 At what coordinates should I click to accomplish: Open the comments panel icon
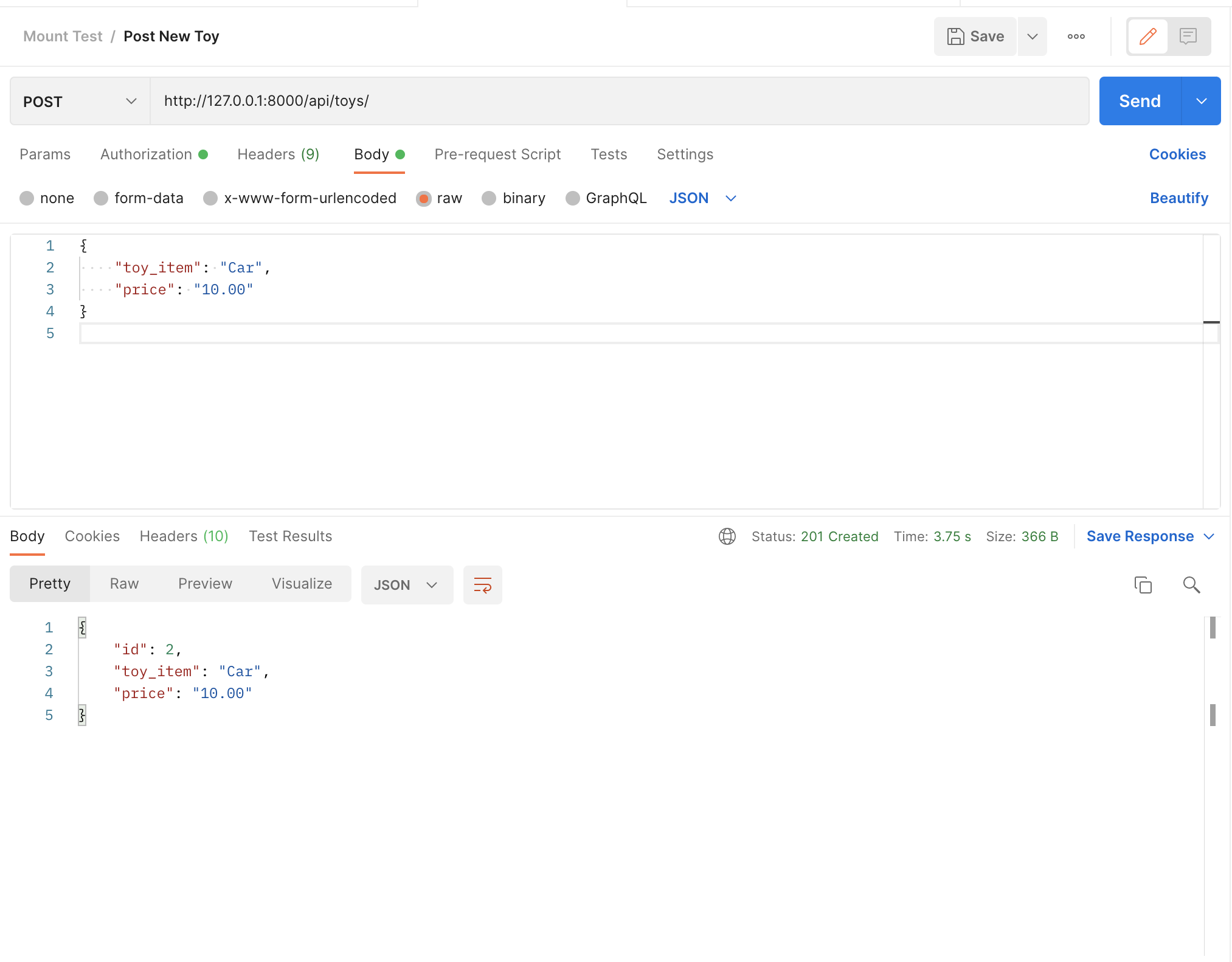pyautogui.click(x=1188, y=36)
